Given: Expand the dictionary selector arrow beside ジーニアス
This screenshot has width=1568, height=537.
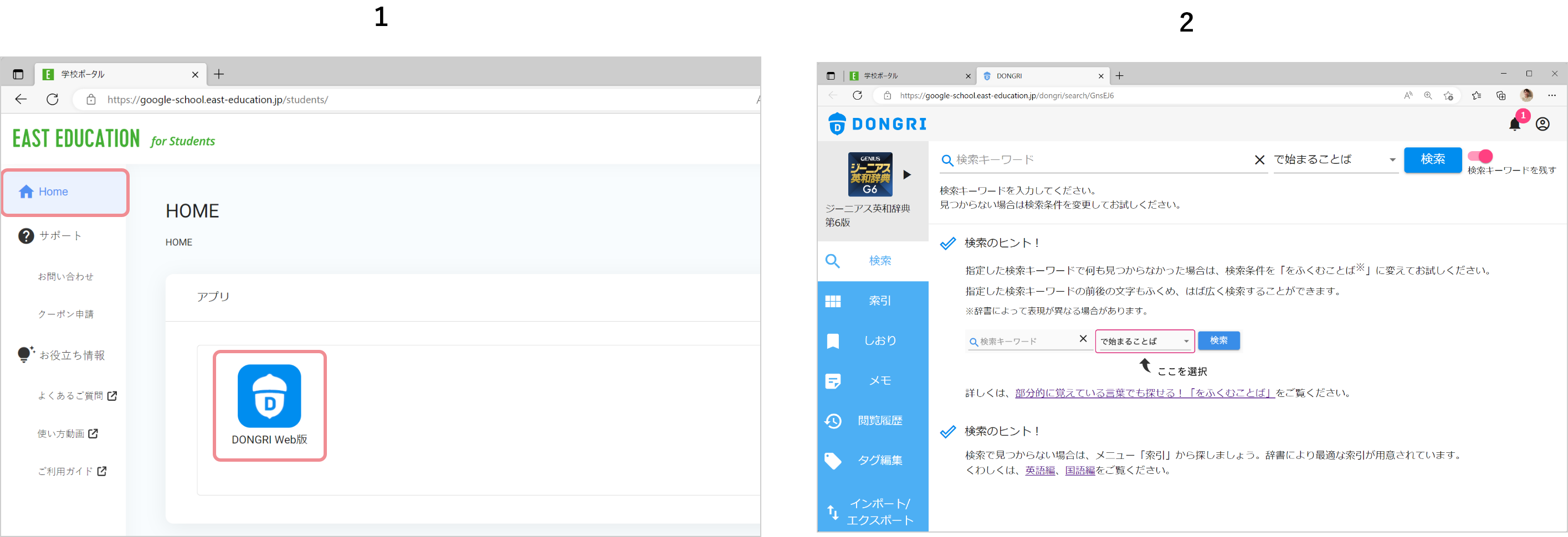Looking at the screenshot, I should click(x=907, y=175).
